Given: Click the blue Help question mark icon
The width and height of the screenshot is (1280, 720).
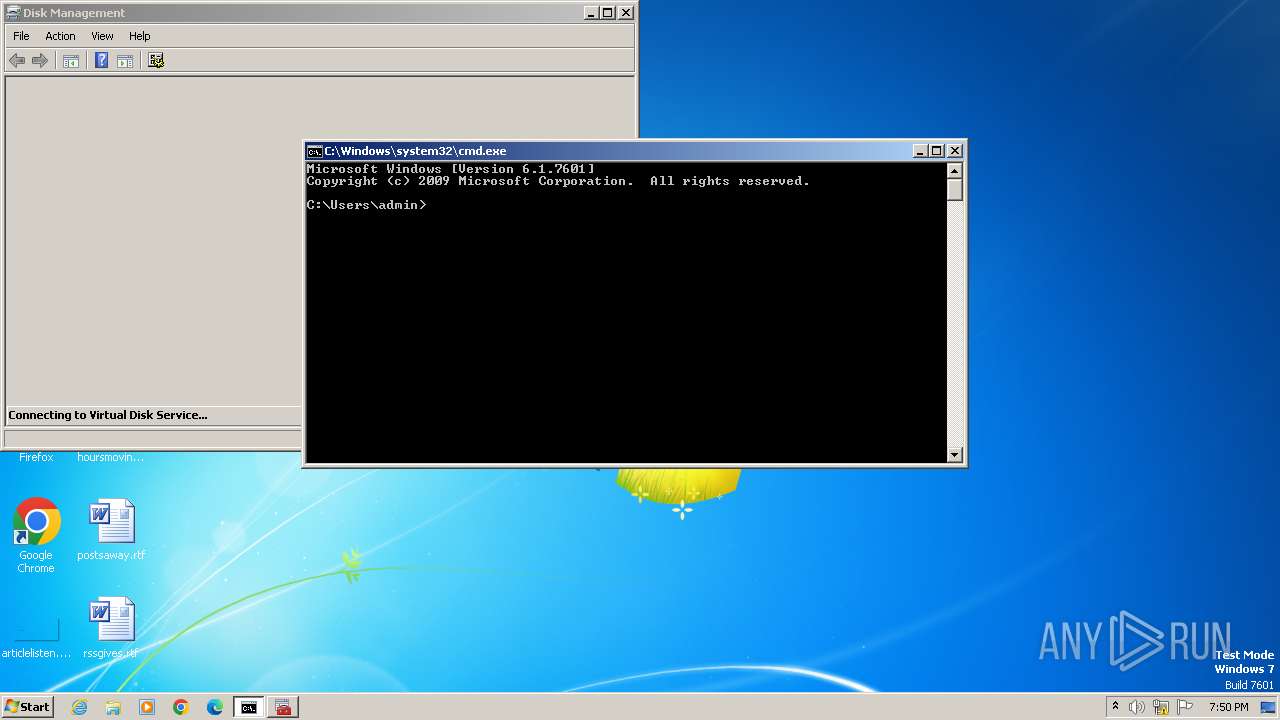Looking at the screenshot, I should tap(101, 61).
